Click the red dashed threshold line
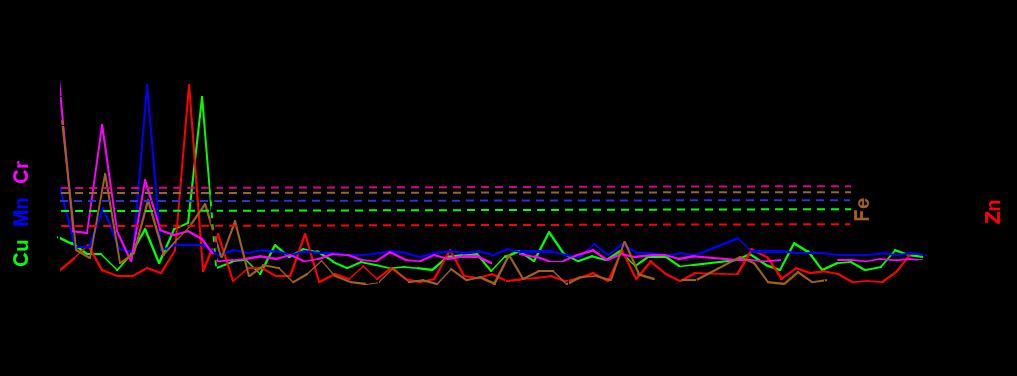Screen dimensions: 1017x376 [455, 225]
